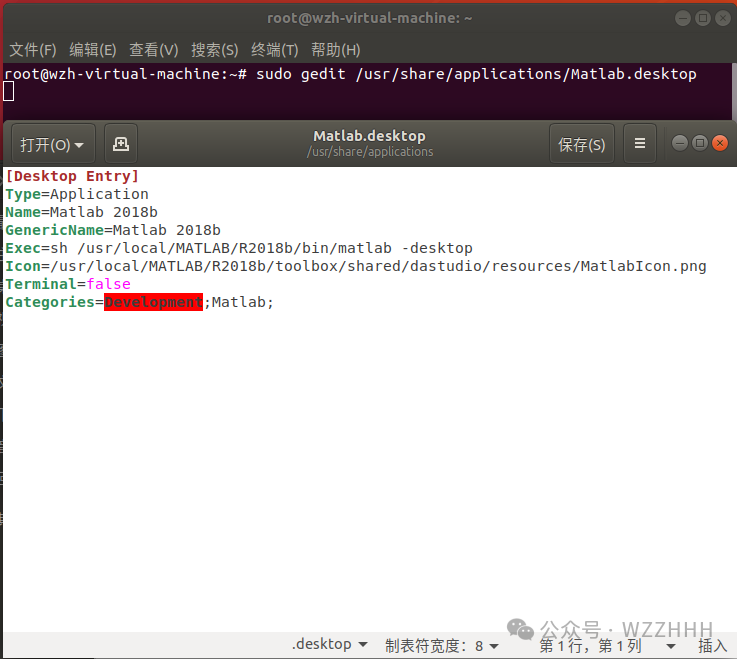Click the Matlab.desktop title in header bar
This screenshot has width=737, height=659.
(369, 136)
